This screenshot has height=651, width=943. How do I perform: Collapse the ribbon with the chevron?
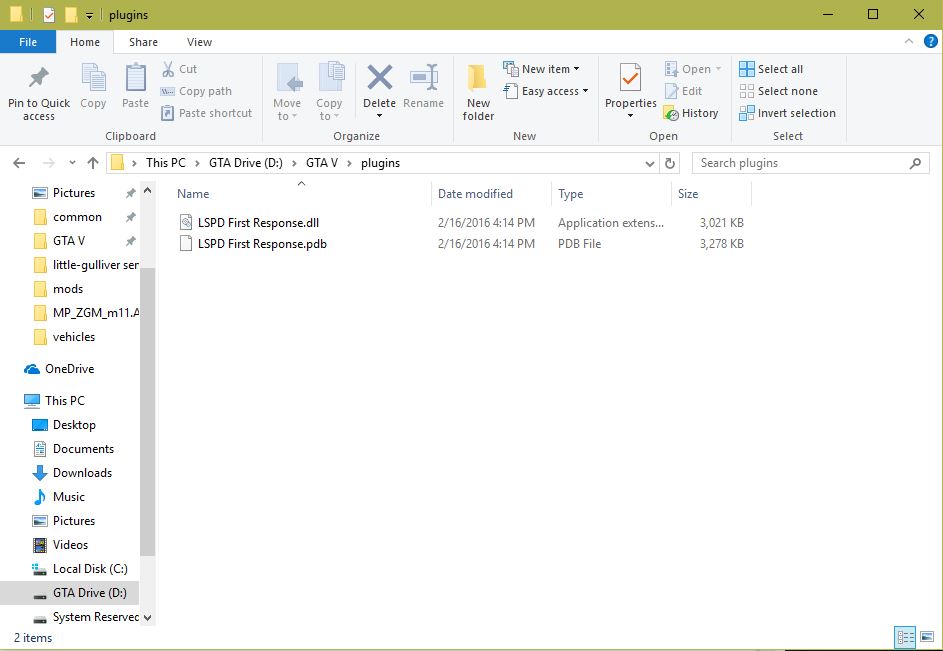909,42
